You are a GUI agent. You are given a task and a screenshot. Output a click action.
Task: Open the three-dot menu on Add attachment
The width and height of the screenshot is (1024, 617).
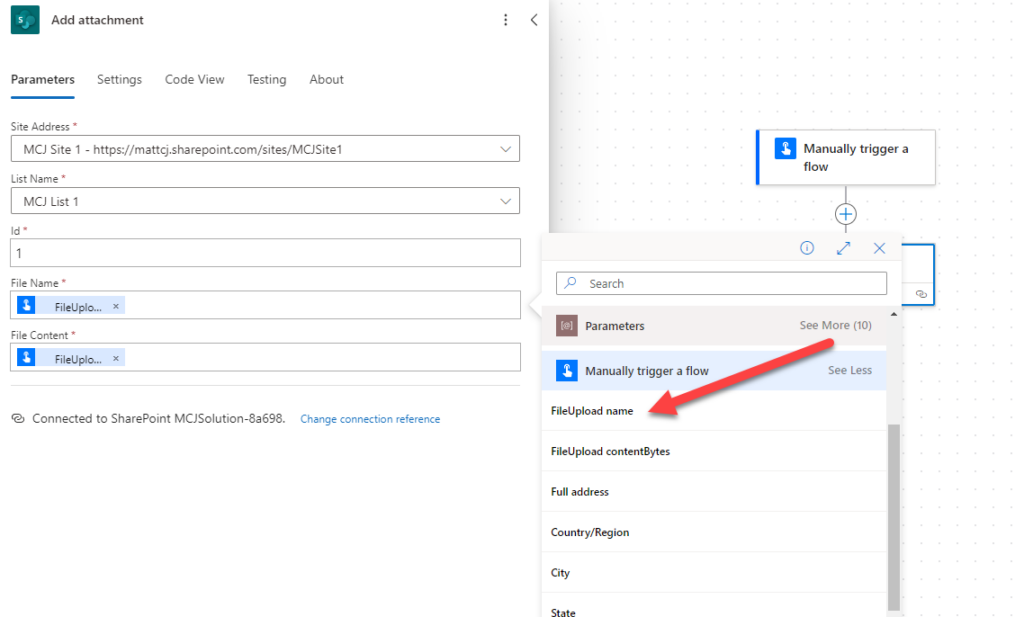point(505,19)
